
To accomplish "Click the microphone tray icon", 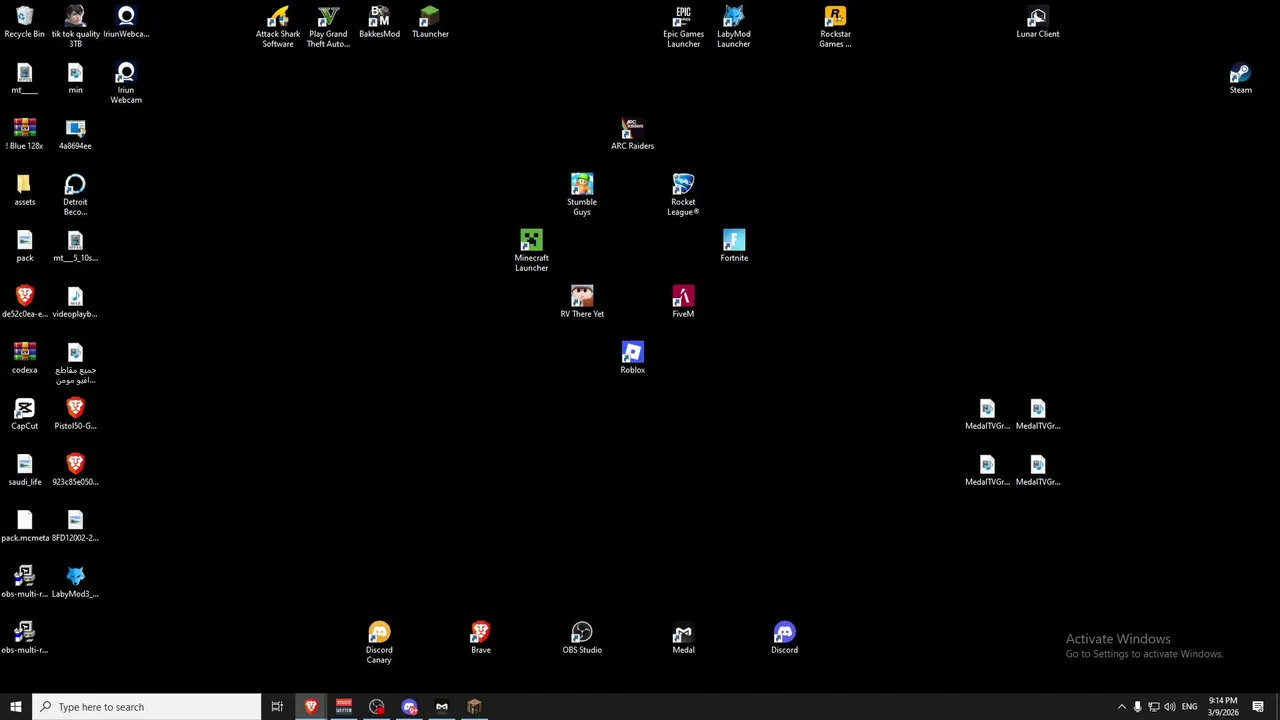I will 1137,707.
